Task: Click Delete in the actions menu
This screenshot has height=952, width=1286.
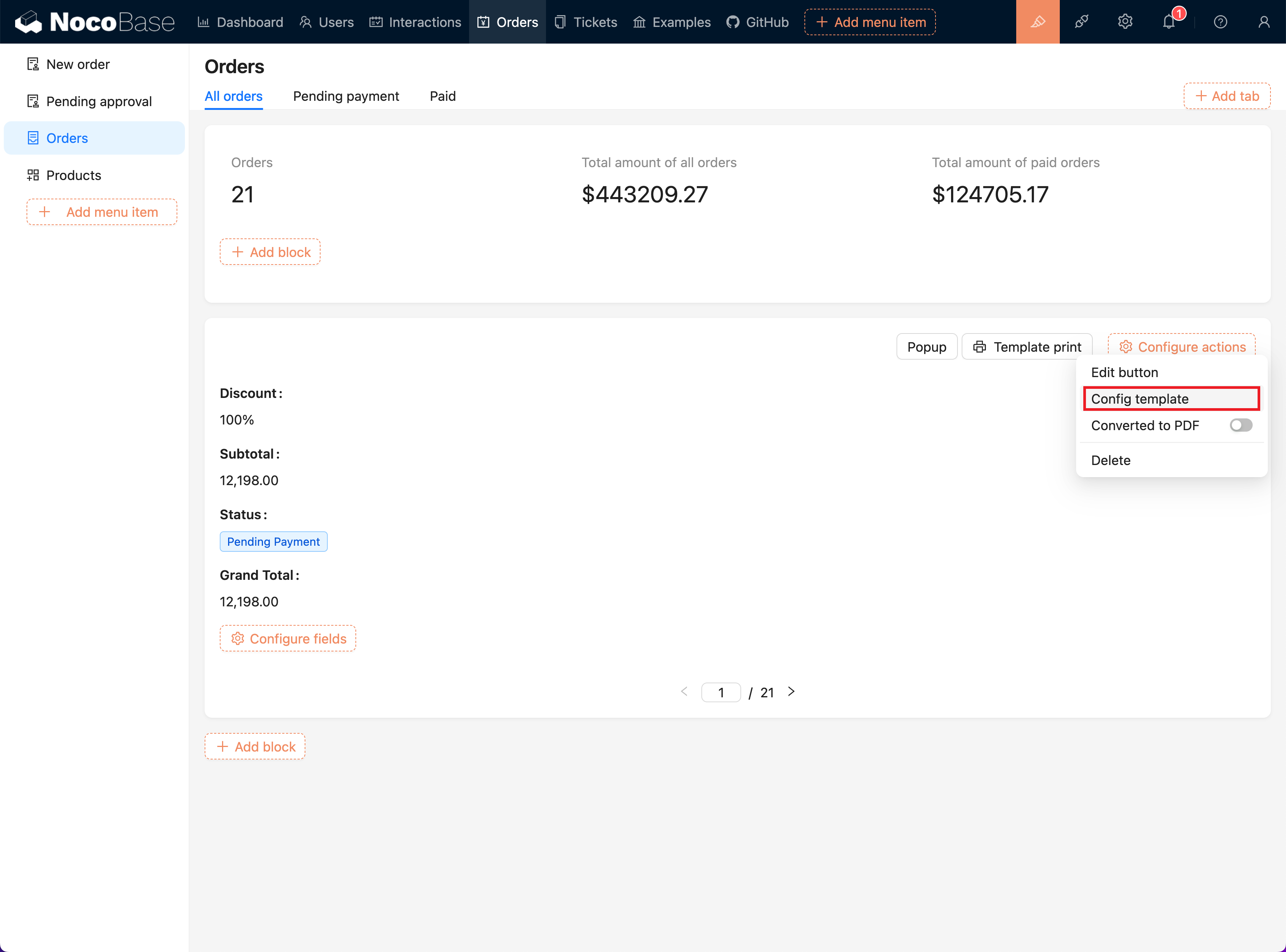Action: click(x=1110, y=460)
